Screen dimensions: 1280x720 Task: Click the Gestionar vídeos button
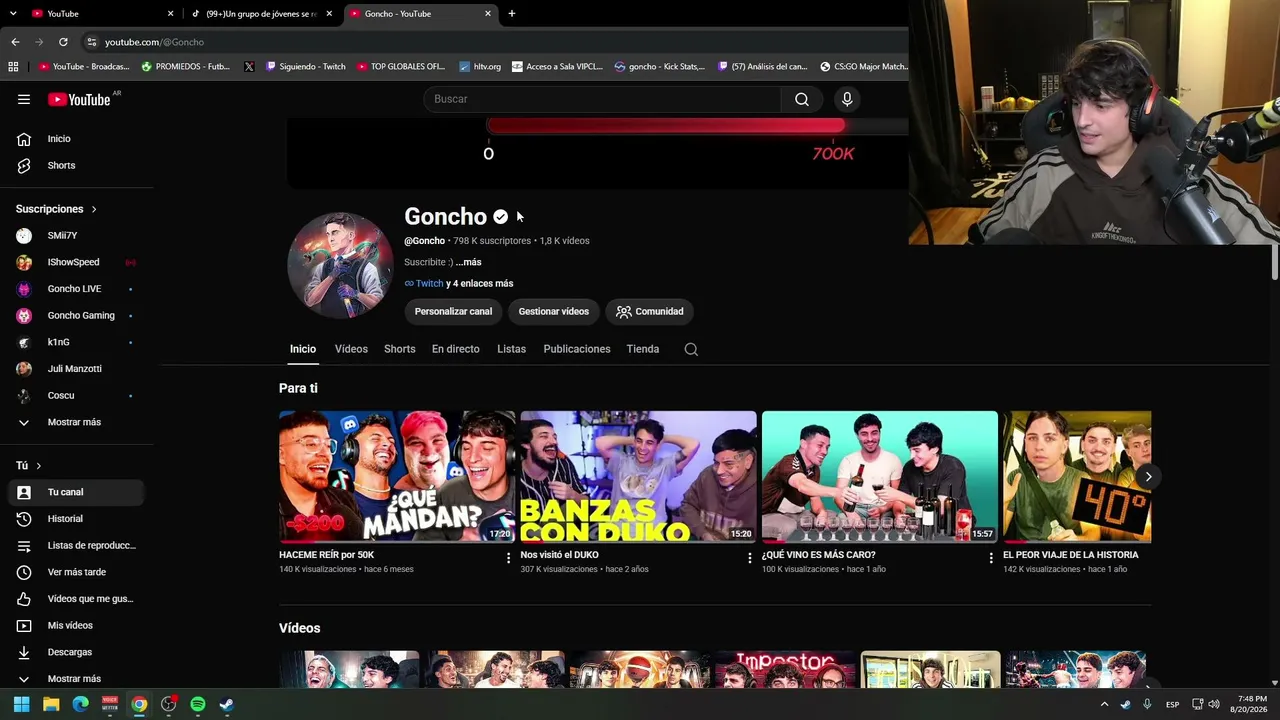pyautogui.click(x=554, y=311)
